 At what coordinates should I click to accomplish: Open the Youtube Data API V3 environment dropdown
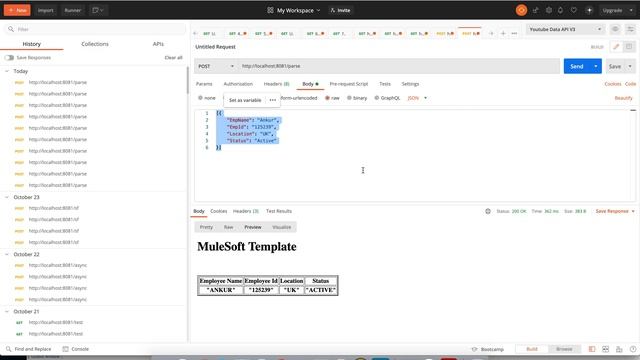565,29
